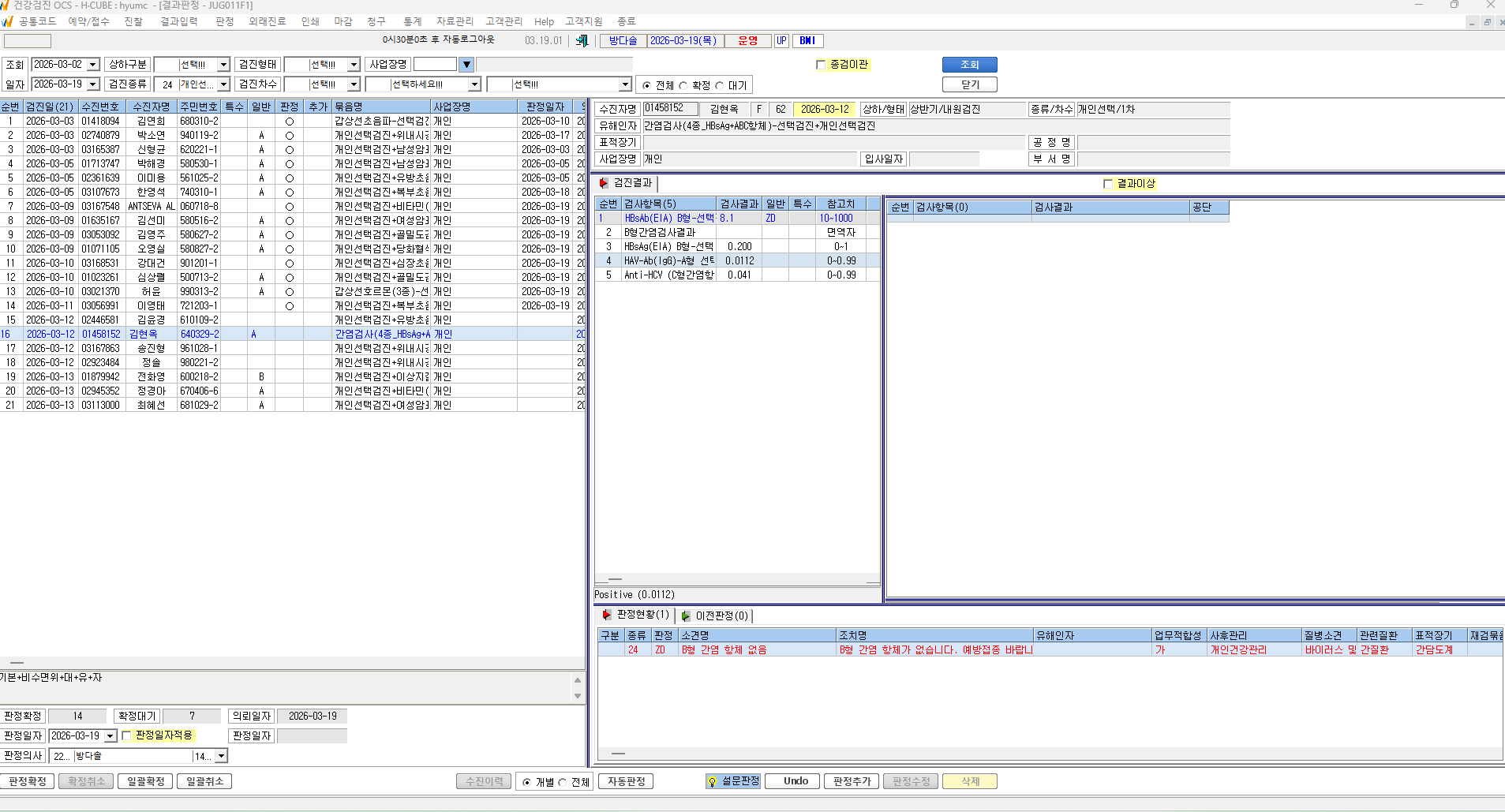Click the blue triangle button beside 사업장명

click(466, 65)
